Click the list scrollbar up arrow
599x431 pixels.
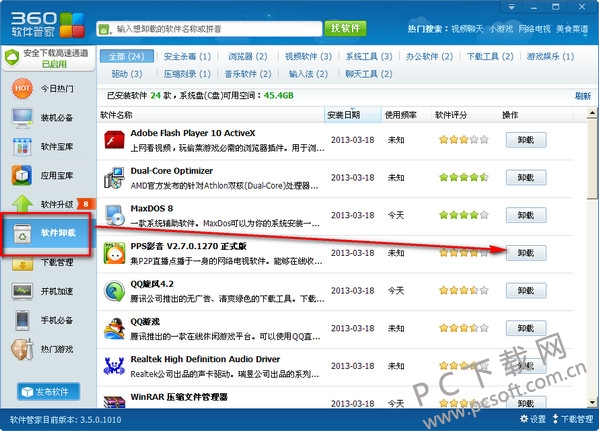tap(592, 113)
